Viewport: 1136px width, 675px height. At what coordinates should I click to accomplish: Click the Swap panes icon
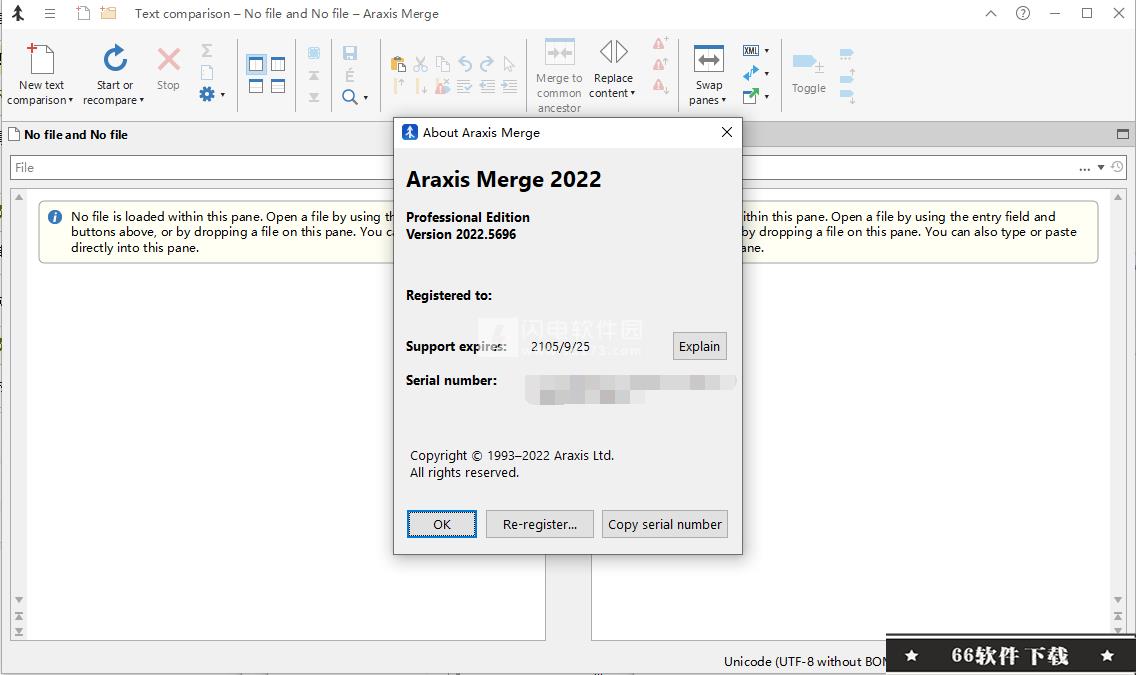(x=708, y=59)
